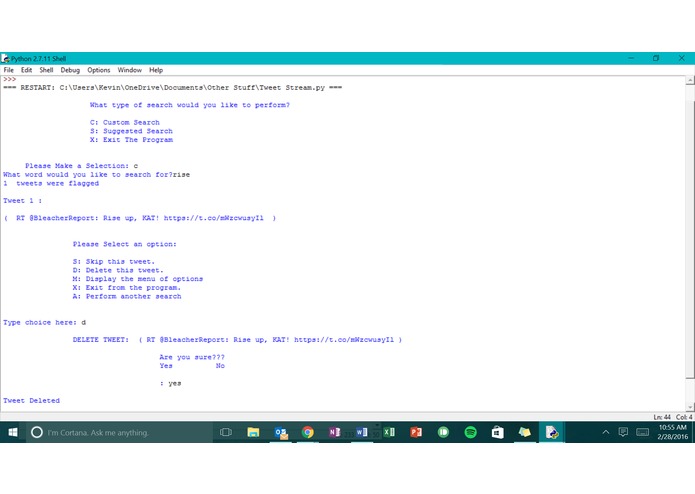Click the taskbar clock showing 10:55 AM

click(x=672, y=432)
